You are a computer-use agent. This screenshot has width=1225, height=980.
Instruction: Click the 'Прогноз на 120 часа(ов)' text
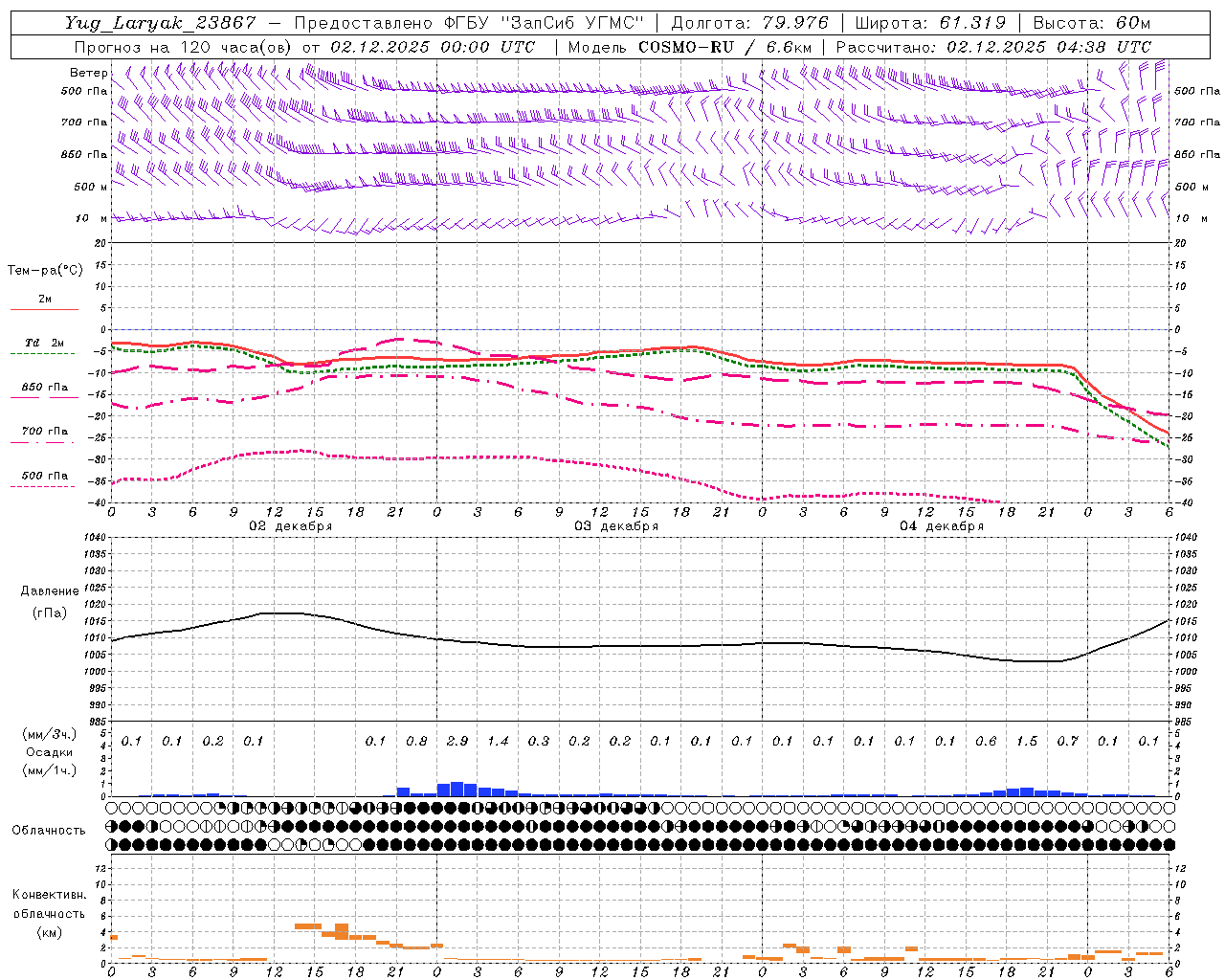click(x=184, y=47)
